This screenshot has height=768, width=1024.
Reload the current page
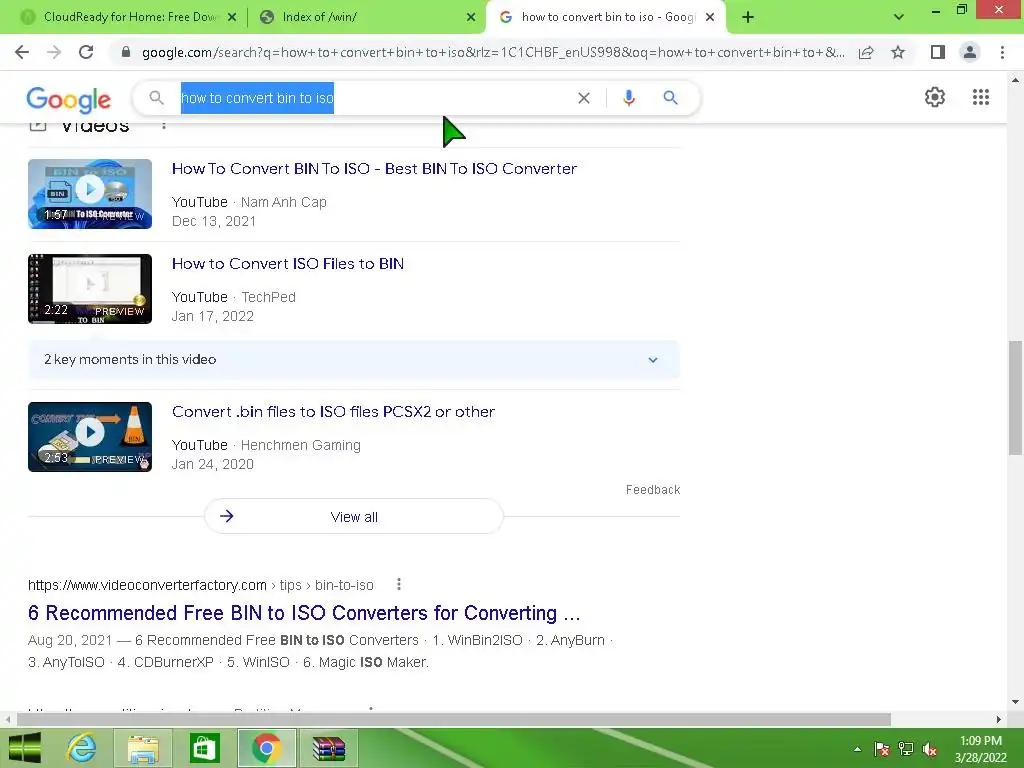click(86, 52)
